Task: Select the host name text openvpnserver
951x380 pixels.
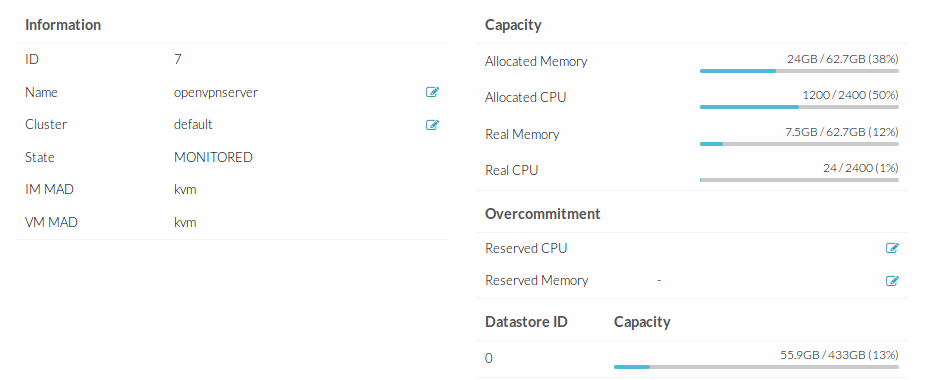Action: (216, 93)
